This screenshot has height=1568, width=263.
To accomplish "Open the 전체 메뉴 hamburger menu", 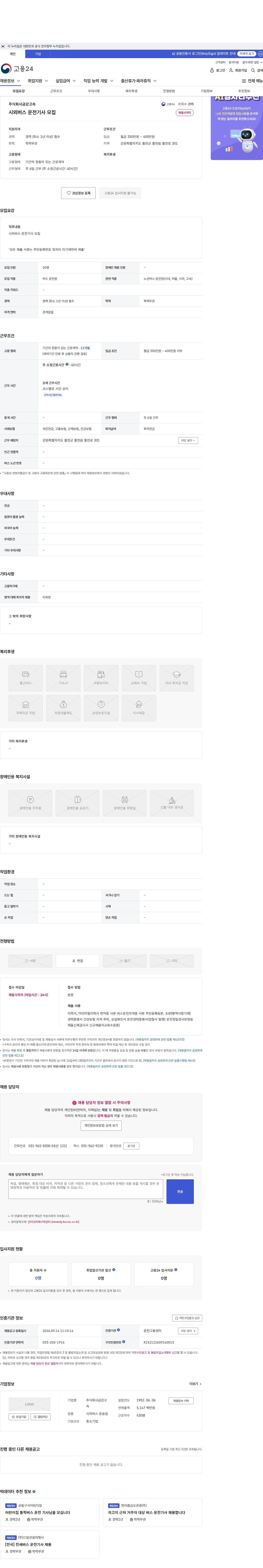I will click(252, 81).
